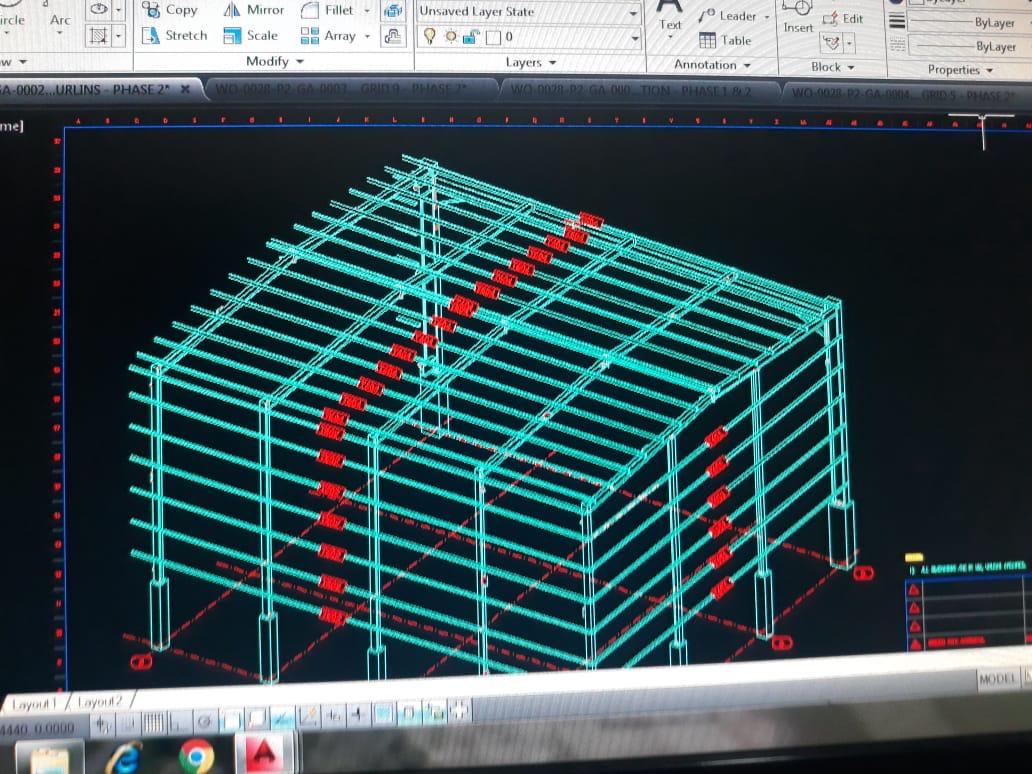Toggle polar tracking in status bar
1032x774 pixels.
pos(205,722)
